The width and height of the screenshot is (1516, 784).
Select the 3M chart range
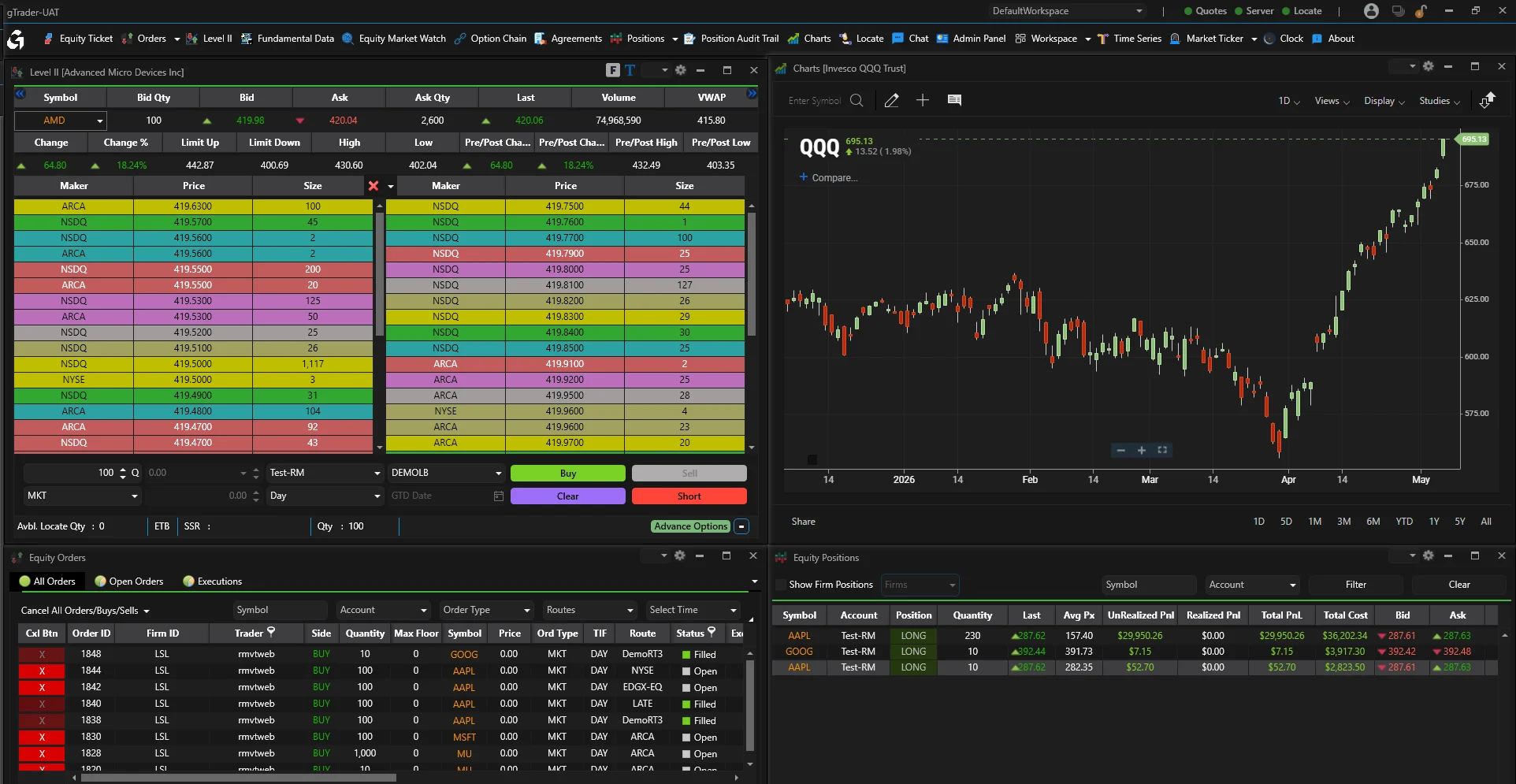coord(1344,522)
